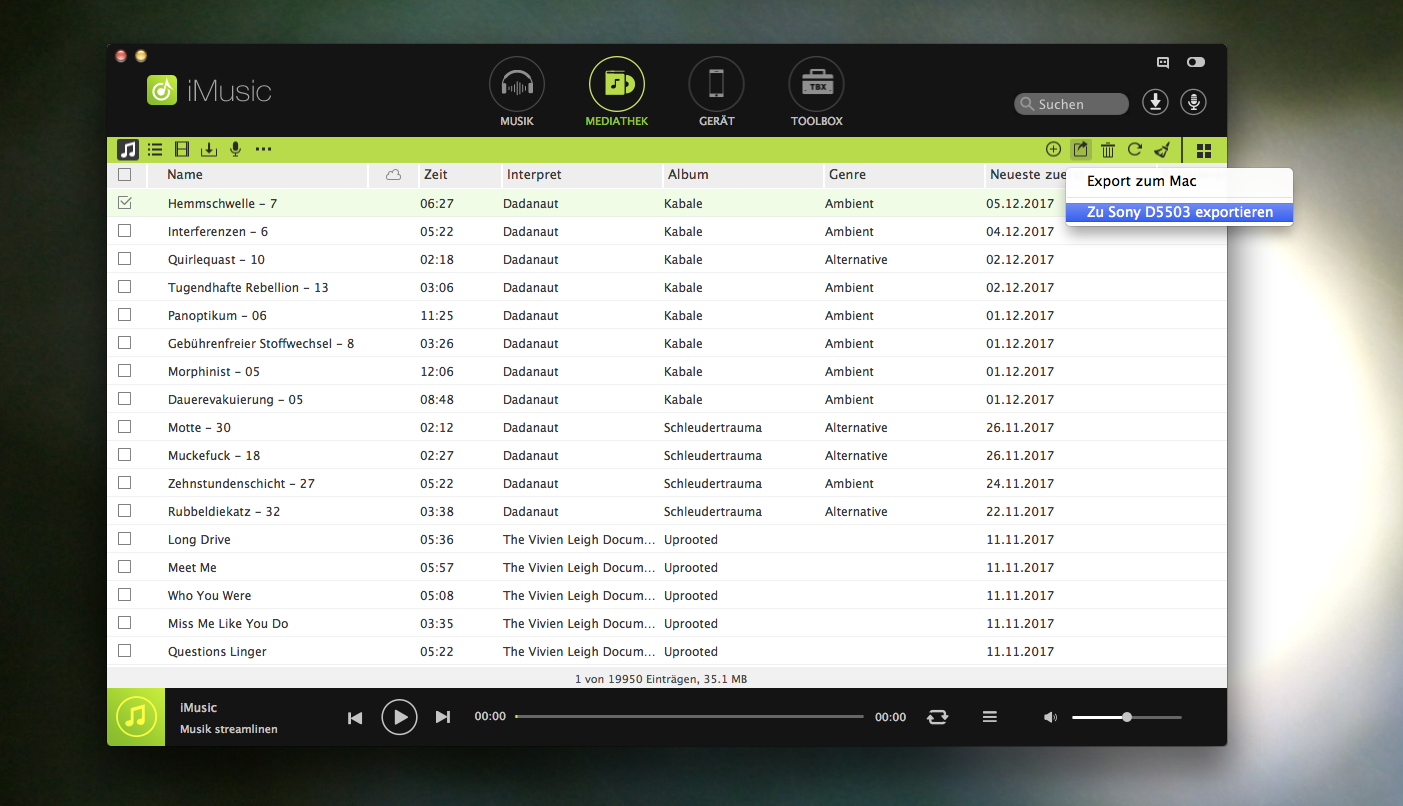
Task: Click the broom cleanup icon
Action: (1162, 150)
